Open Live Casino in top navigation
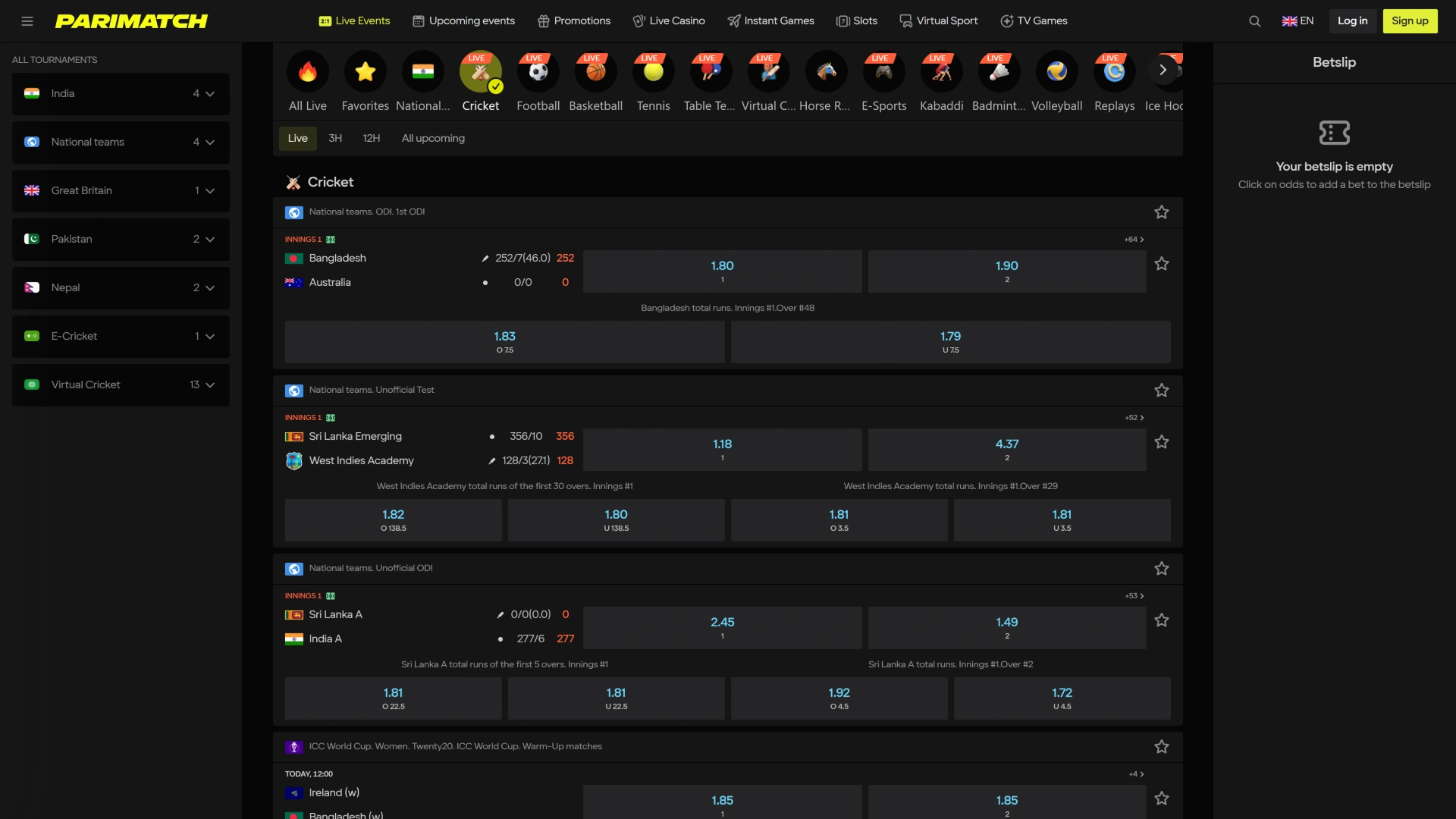The width and height of the screenshot is (1456, 819). [x=669, y=21]
